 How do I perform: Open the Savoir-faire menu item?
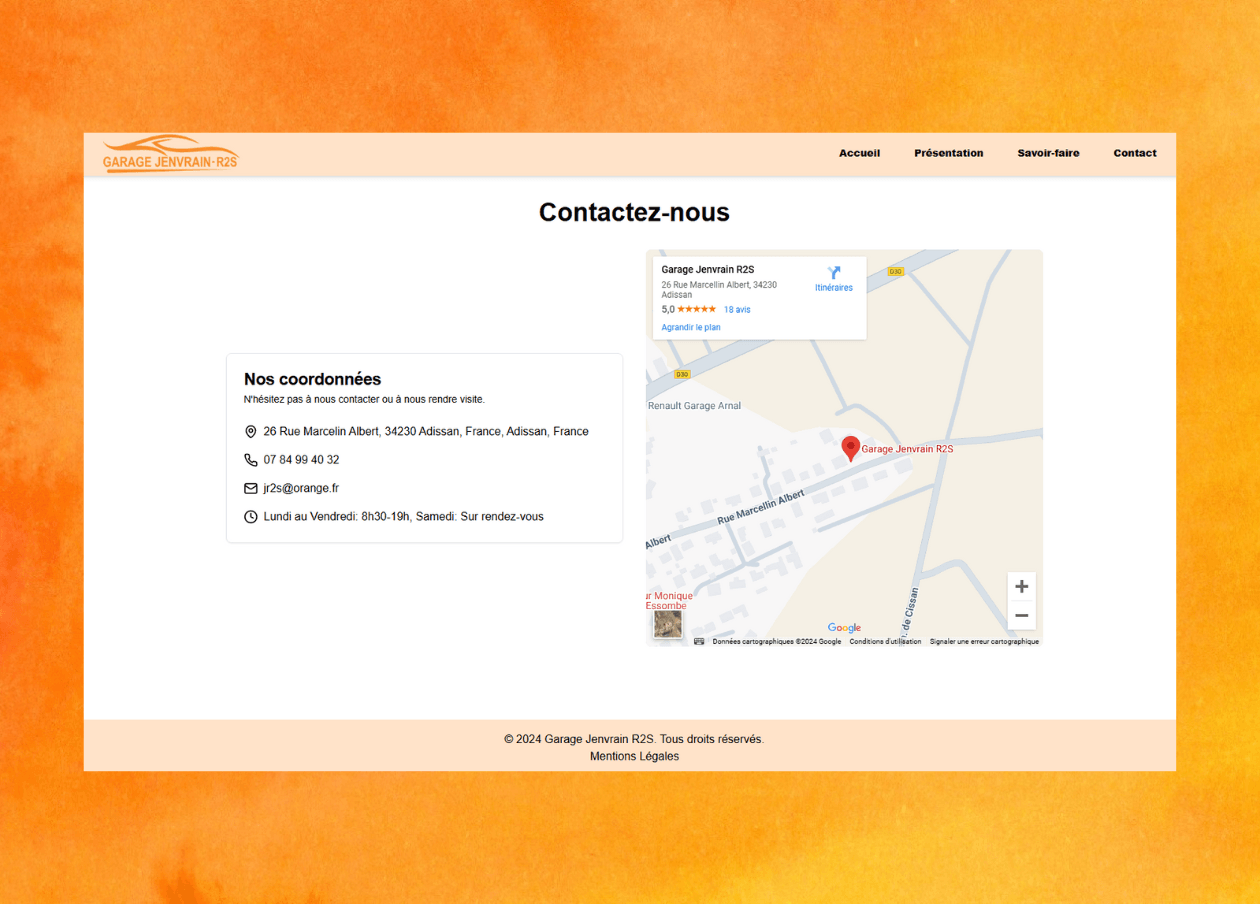pyautogui.click(x=1048, y=153)
